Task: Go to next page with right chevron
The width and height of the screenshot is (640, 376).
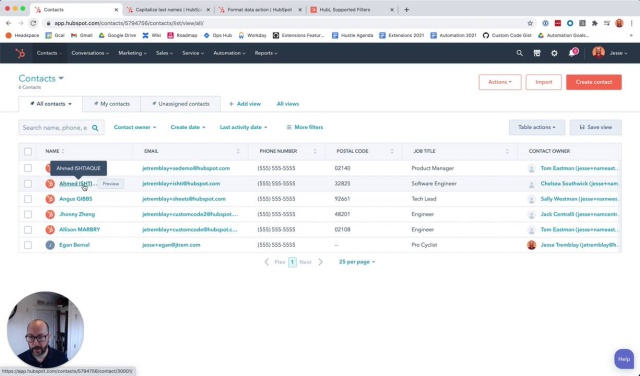Action: pos(320,262)
